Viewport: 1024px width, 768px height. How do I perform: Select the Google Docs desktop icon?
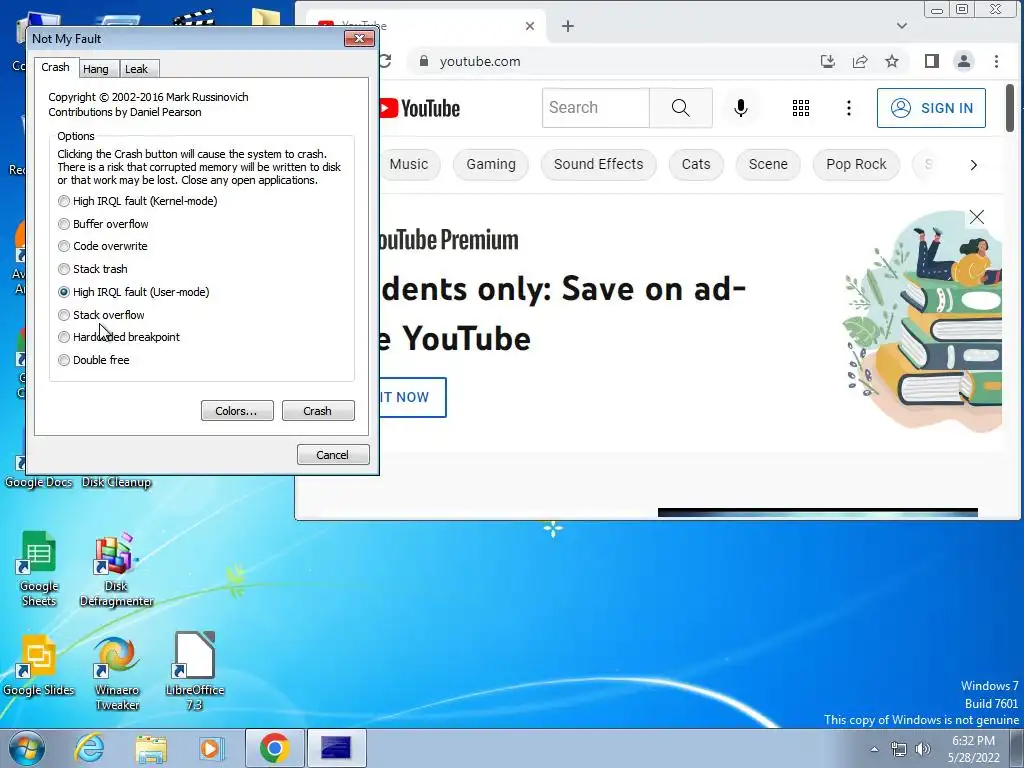tap(39, 482)
